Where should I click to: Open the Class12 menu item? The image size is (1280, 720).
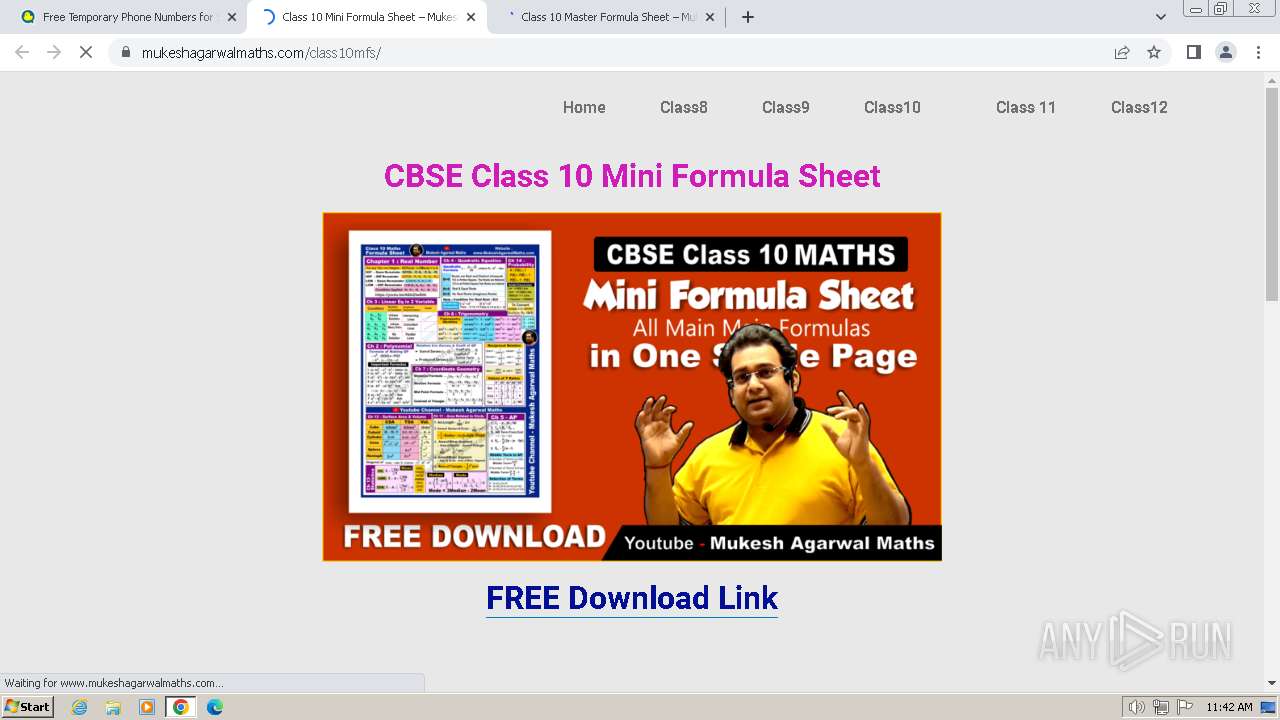coord(1139,107)
